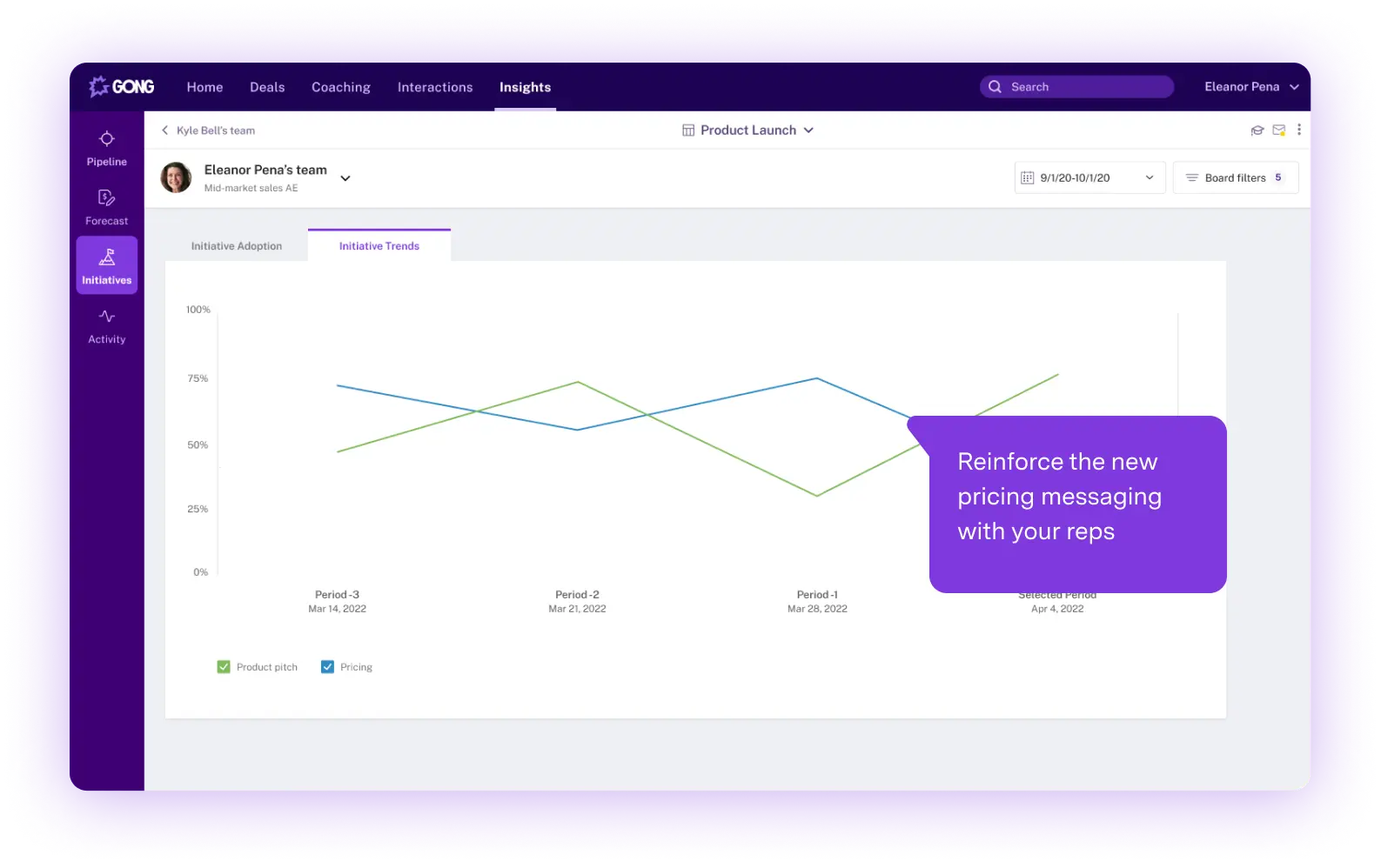1381x868 pixels.
Task: Open the three-dot more options menu
Action: click(1298, 130)
